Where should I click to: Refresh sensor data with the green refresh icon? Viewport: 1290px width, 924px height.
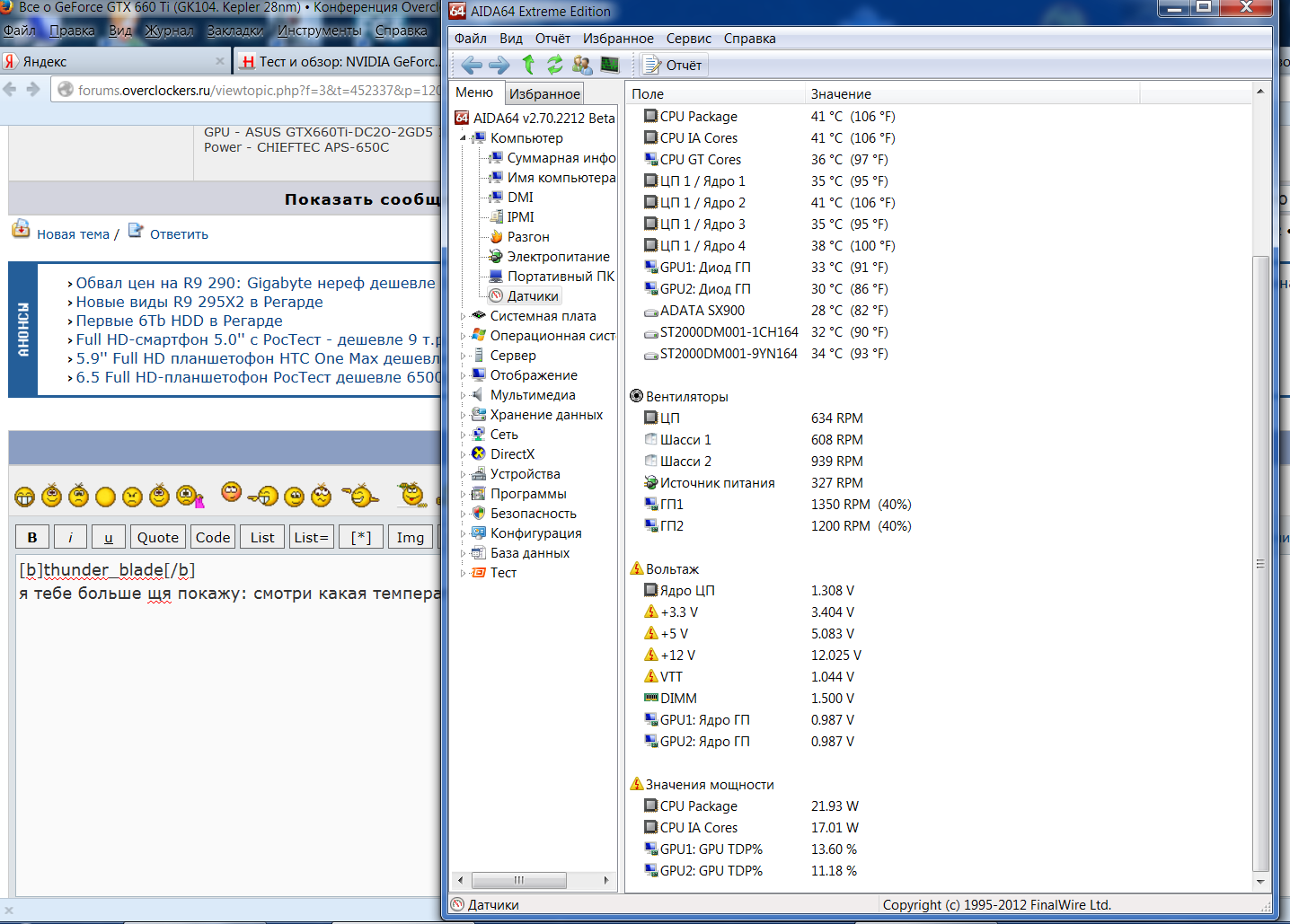tap(555, 65)
